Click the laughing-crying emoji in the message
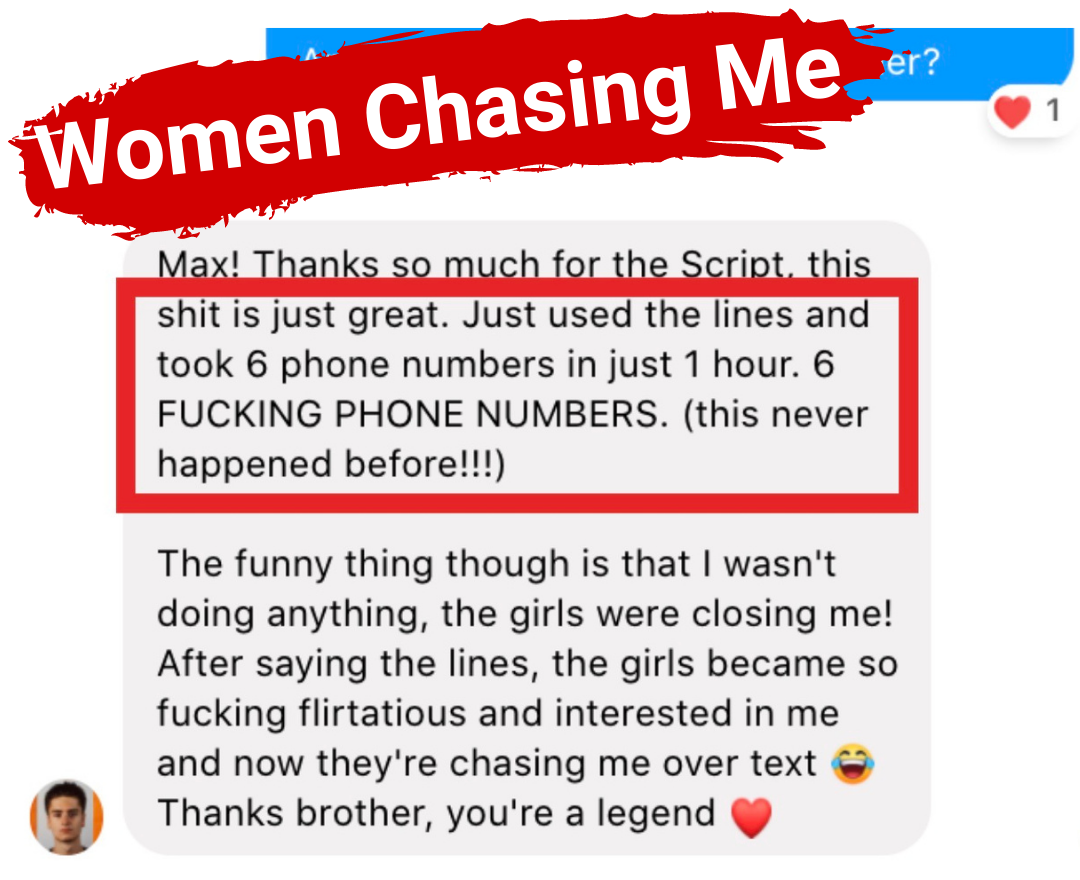This screenshot has height=880, width=1080. tap(853, 763)
